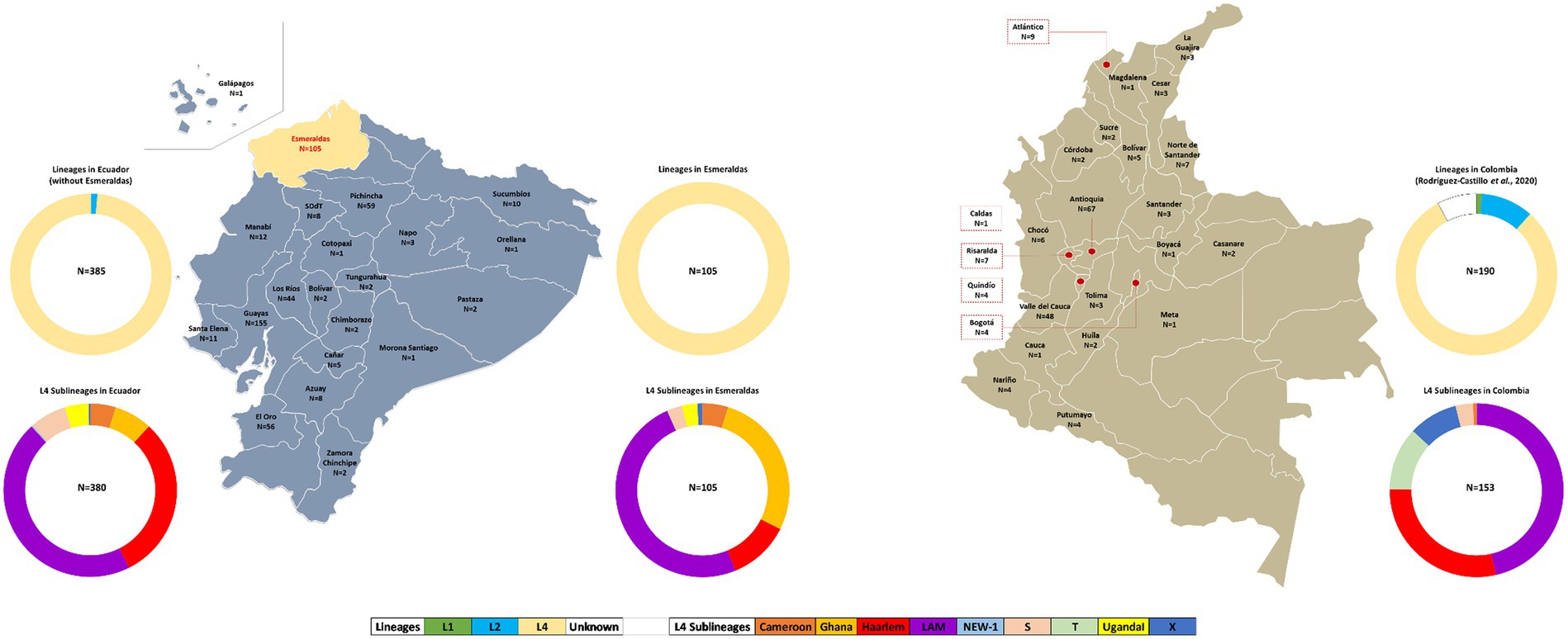Image resolution: width=1568 pixels, height=639 pixels.
Task: Select the purple LAM legend swatch
Action: [x=933, y=627]
